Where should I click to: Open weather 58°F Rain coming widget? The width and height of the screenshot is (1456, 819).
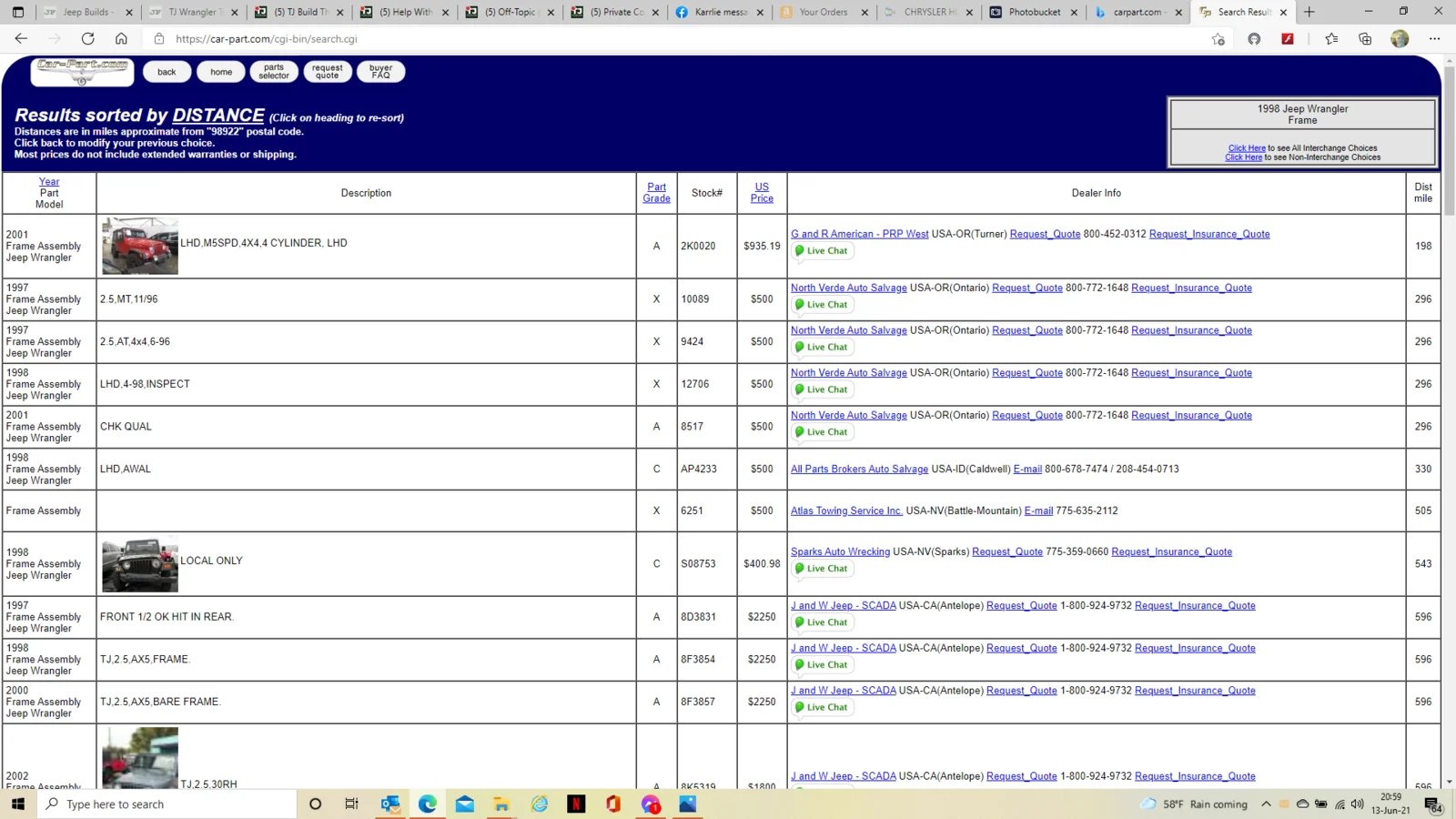click(1194, 804)
